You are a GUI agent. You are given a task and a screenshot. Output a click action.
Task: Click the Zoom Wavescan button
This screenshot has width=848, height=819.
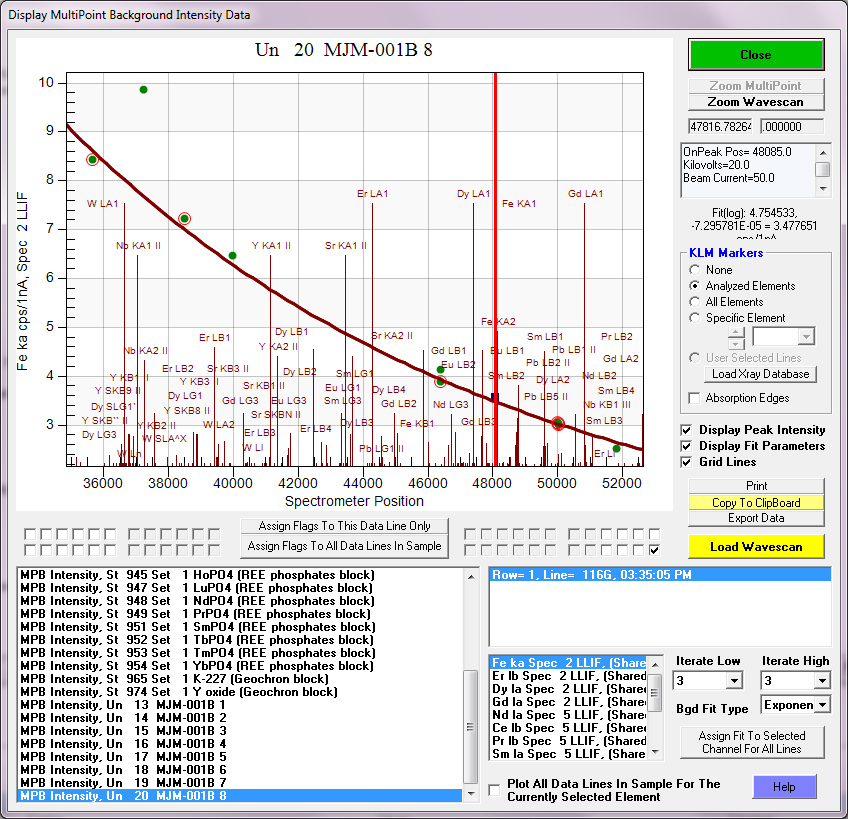tap(756, 102)
